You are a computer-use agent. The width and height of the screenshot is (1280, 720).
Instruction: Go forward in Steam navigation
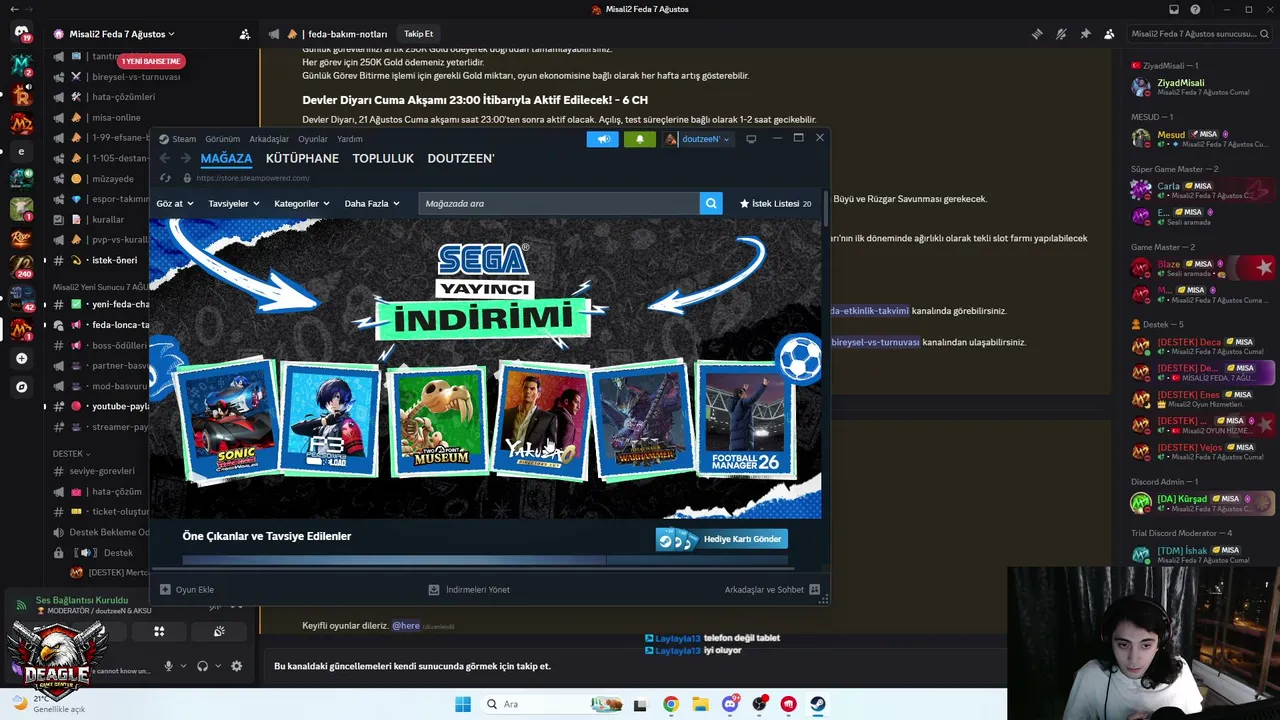coord(185,158)
